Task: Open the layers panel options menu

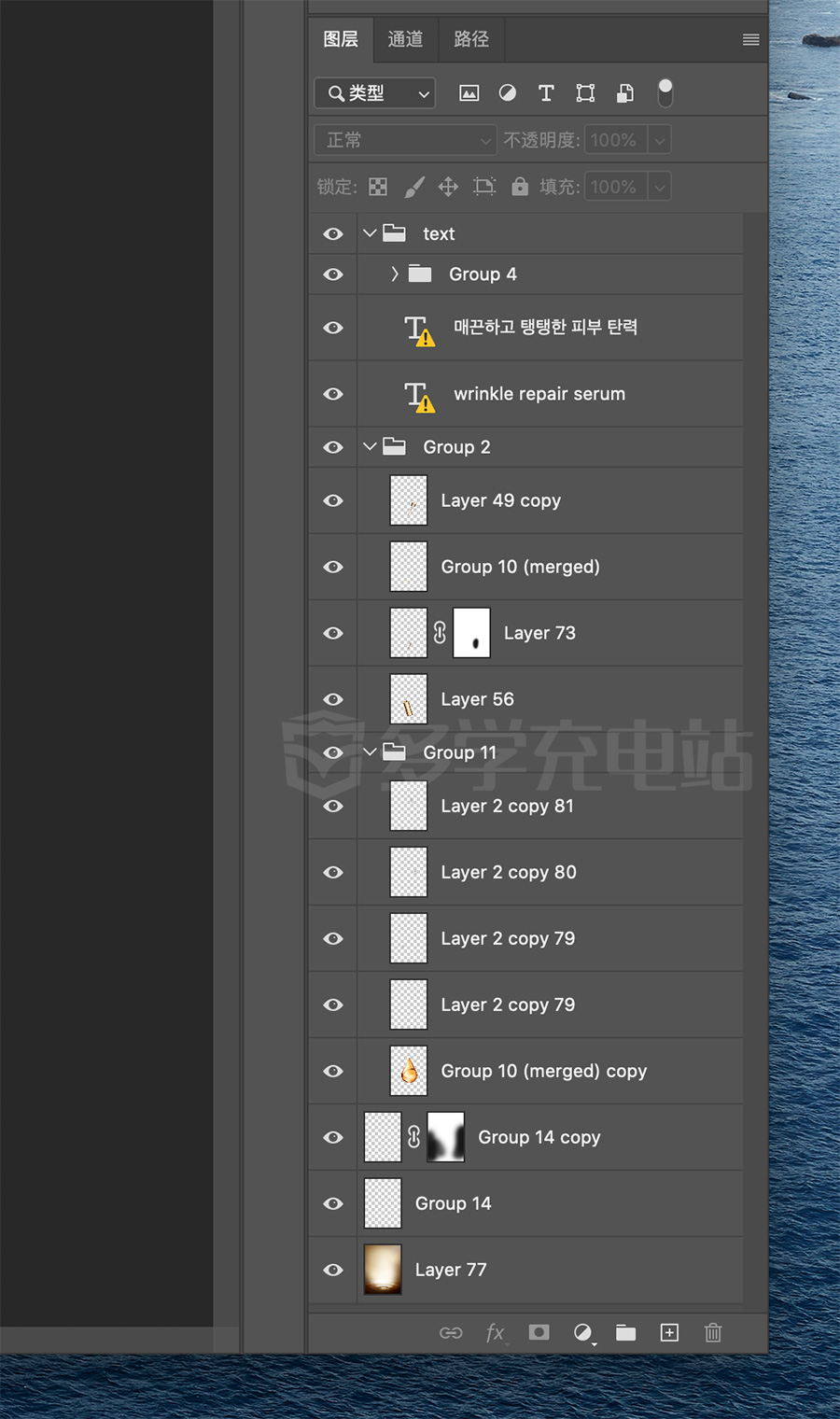Action: tap(750, 39)
